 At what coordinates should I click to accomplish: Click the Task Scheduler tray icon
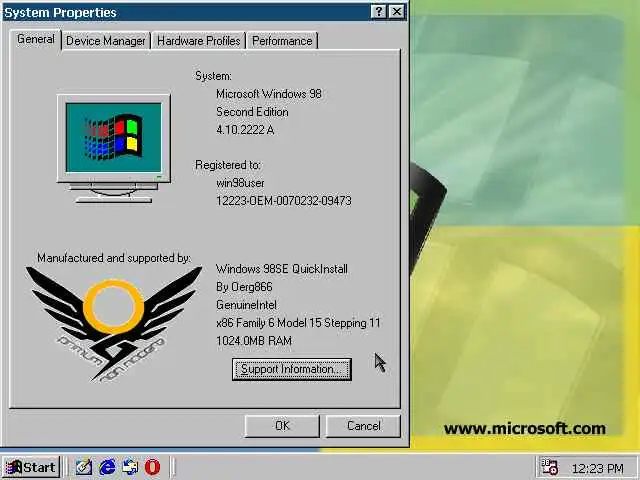549,467
